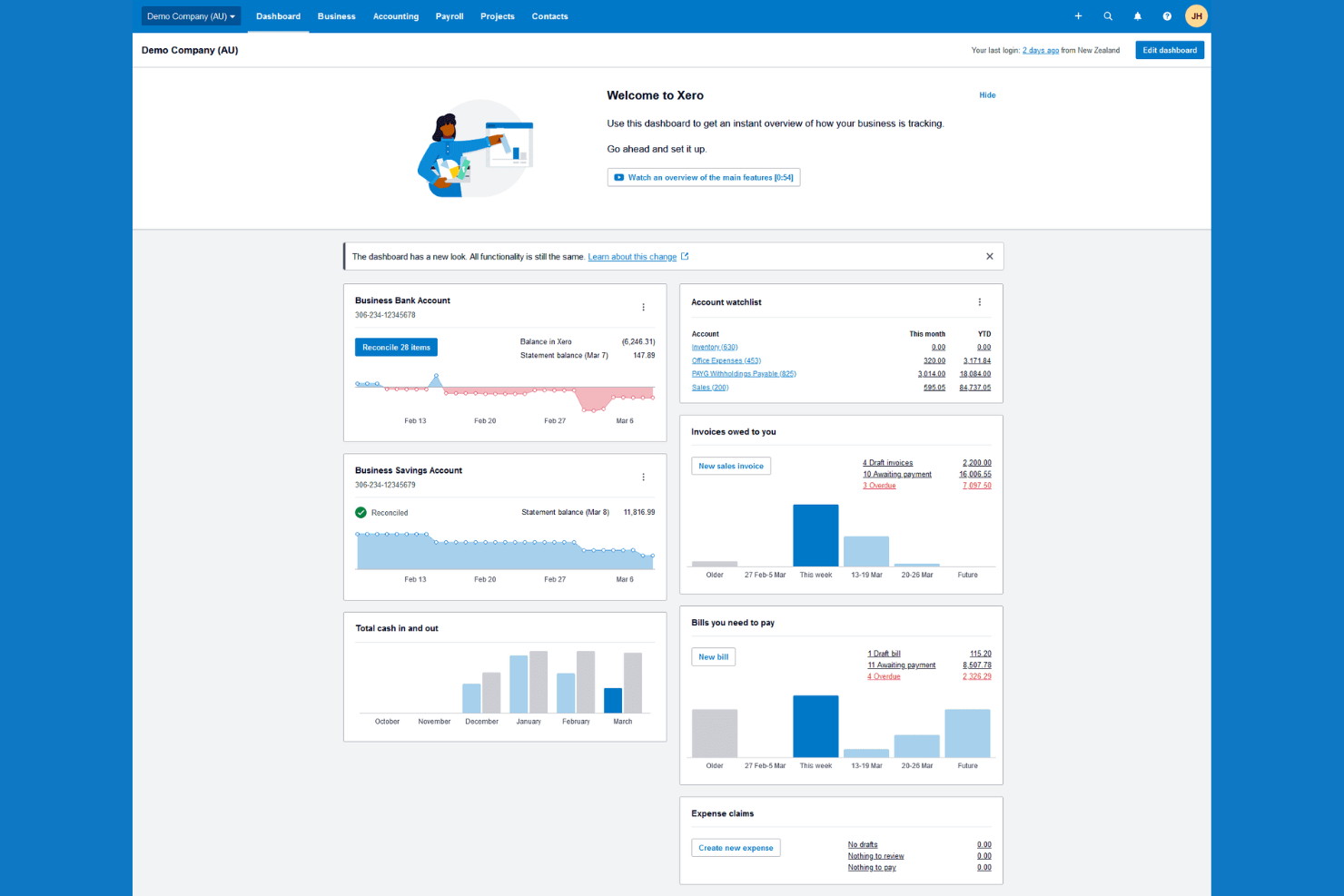This screenshot has width=1344, height=896.
Task: Click the 2,326.29 overdue bills amount
Action: pos(977,676)
